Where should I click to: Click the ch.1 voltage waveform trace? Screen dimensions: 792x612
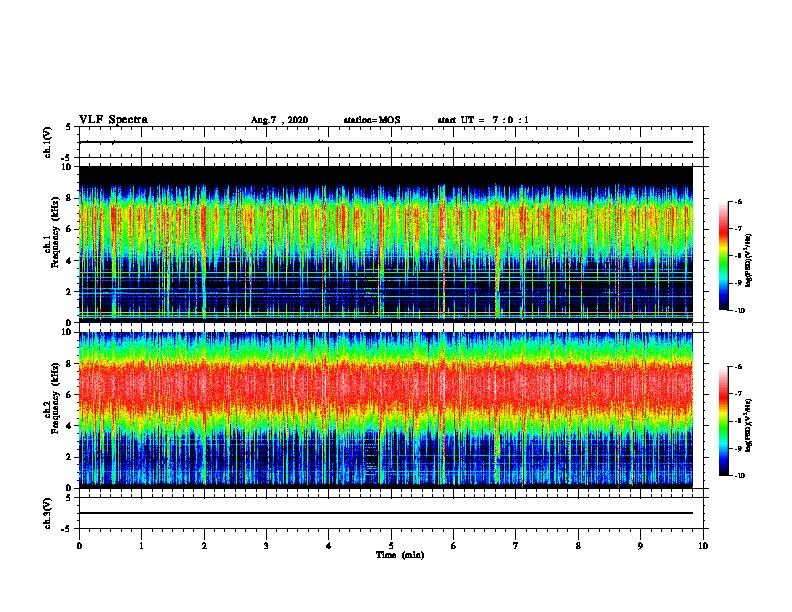(386, 142)
